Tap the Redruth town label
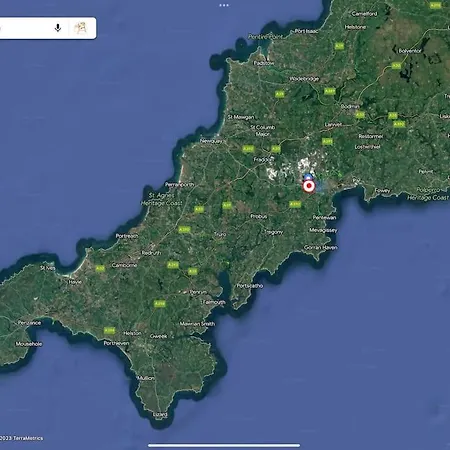This screenshot has width=450, height=450. 151,253
